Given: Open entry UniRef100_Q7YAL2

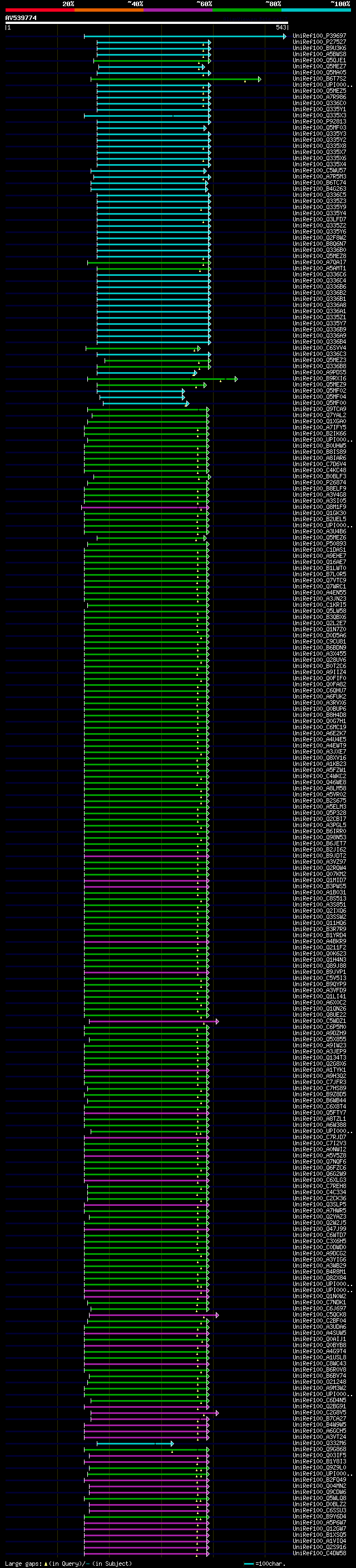Looking at the screenshot, I should click(x=319, y=415).
